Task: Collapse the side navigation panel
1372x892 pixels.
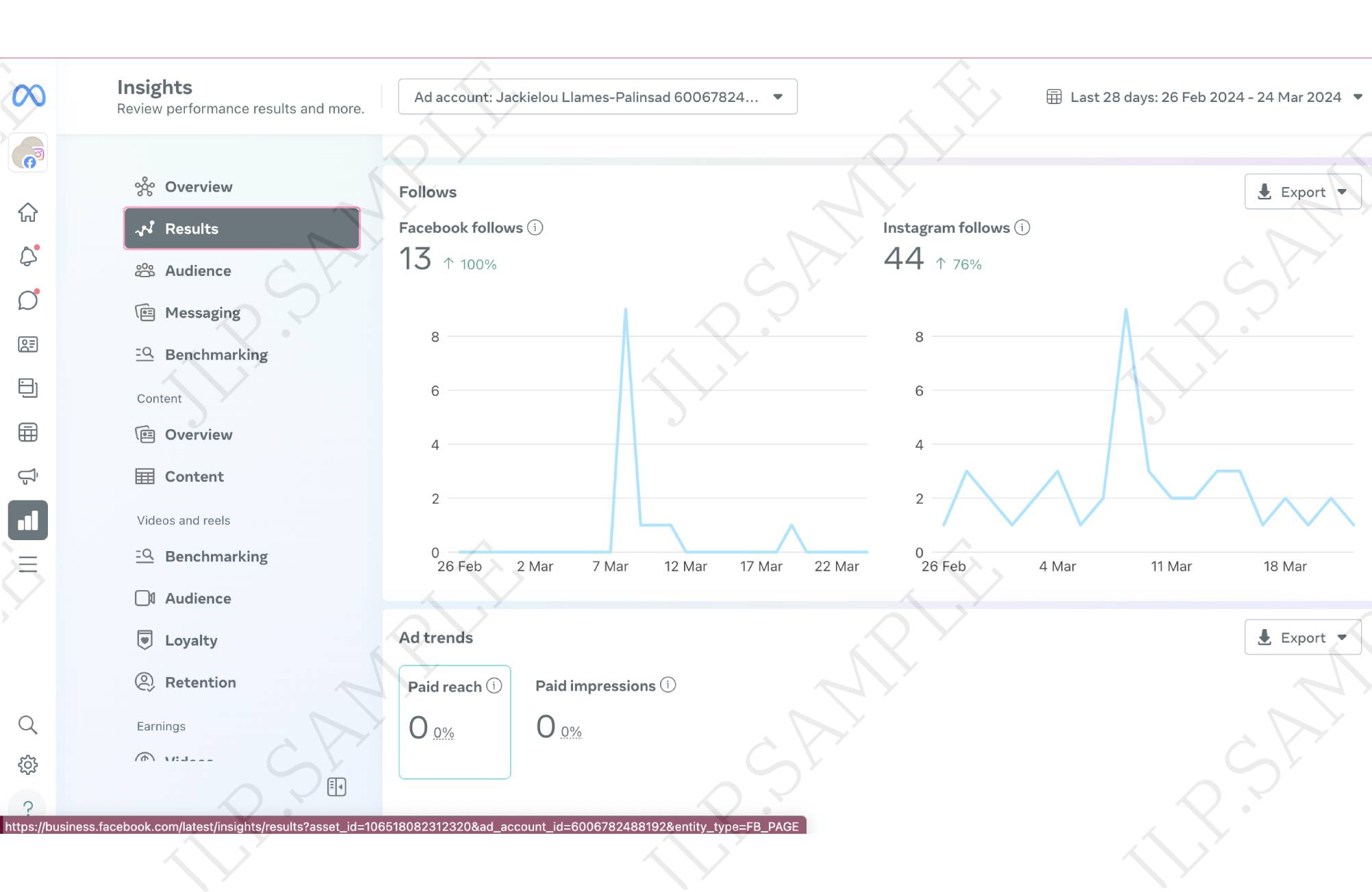Action: [336, 787]
